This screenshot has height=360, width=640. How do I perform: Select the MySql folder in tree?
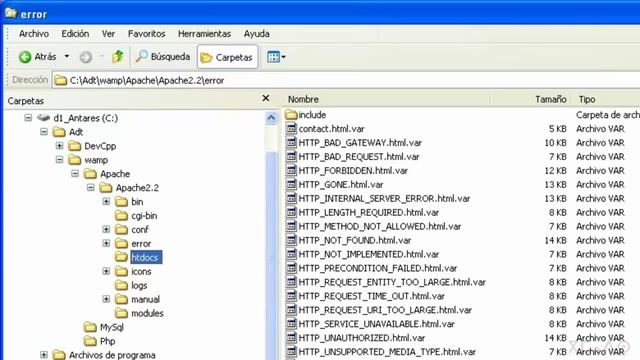pos(111,327)
